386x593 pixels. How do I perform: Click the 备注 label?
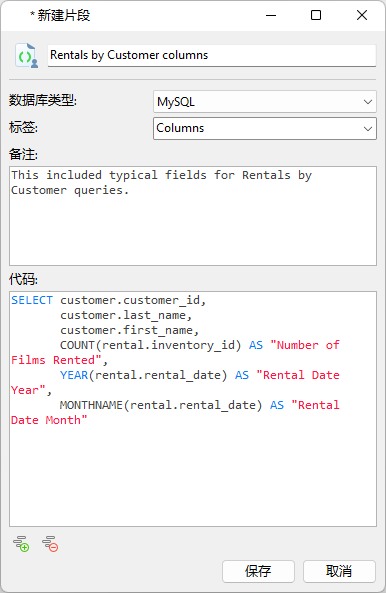[23, 154]
